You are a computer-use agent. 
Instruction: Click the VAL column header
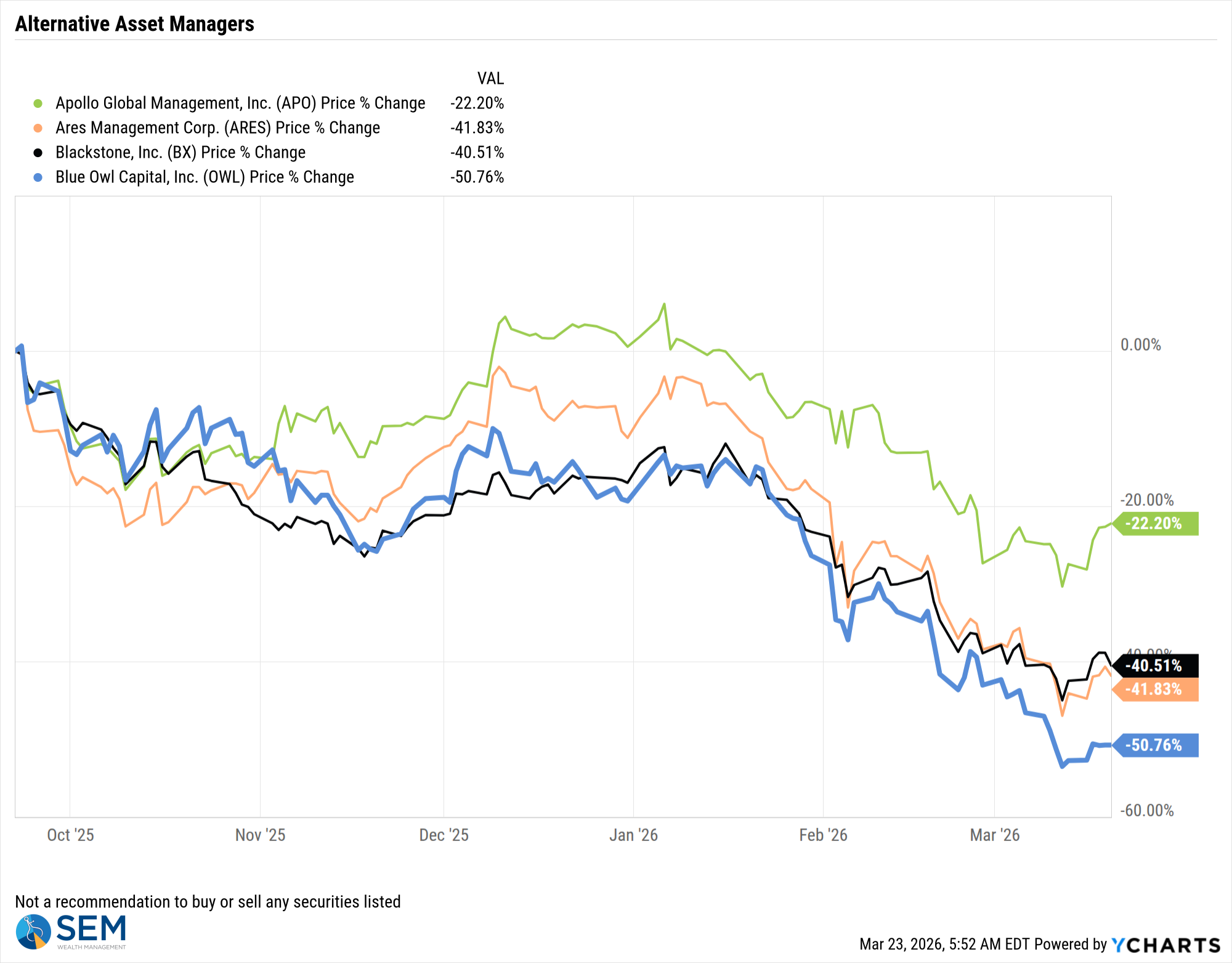(490, 78)
